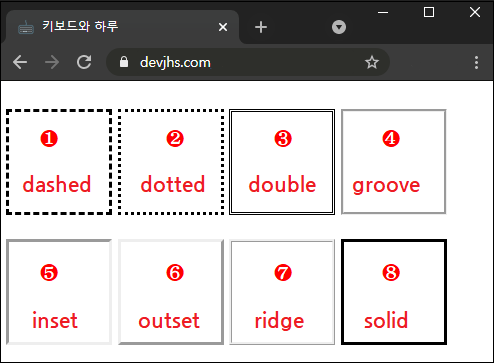494x363 pixels.
Task: Click the ridge border box
Action: 282,292
